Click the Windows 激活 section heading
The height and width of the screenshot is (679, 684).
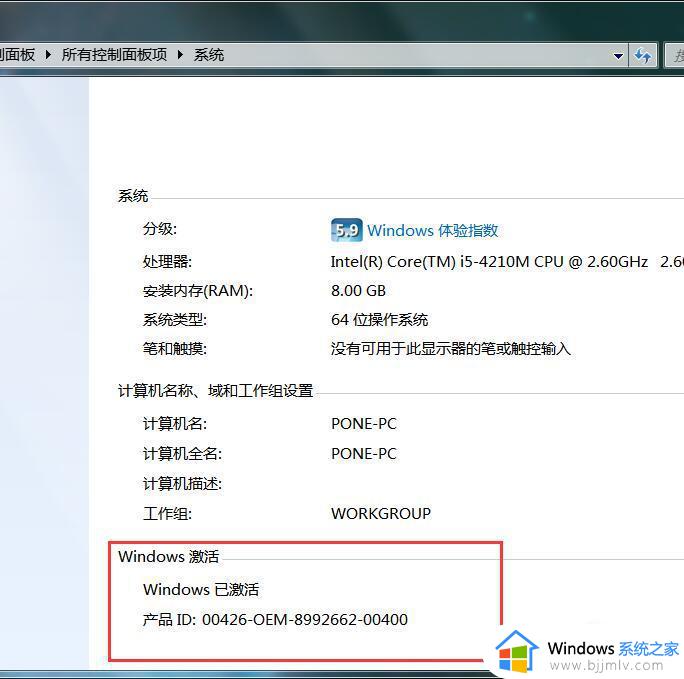[x=168, y=556]
